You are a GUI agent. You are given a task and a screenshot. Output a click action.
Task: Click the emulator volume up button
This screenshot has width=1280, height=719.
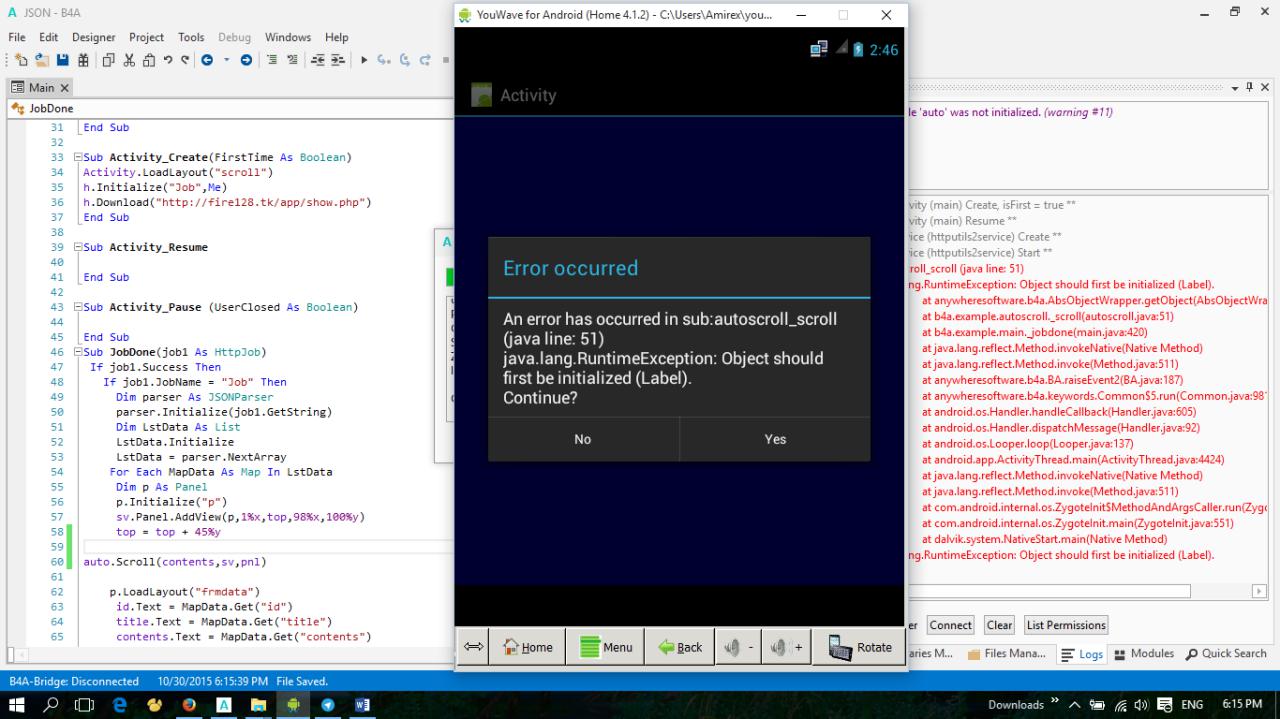(785, 647)
